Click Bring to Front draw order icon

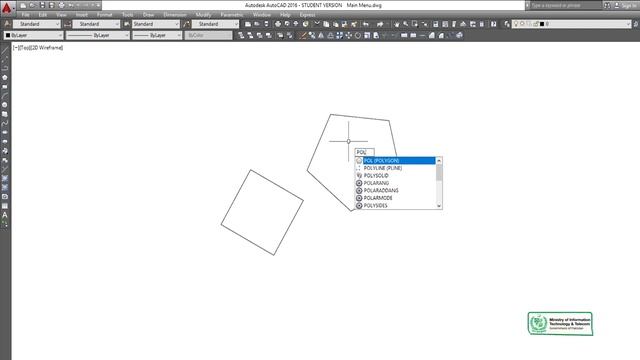click(x=241, y=36)
